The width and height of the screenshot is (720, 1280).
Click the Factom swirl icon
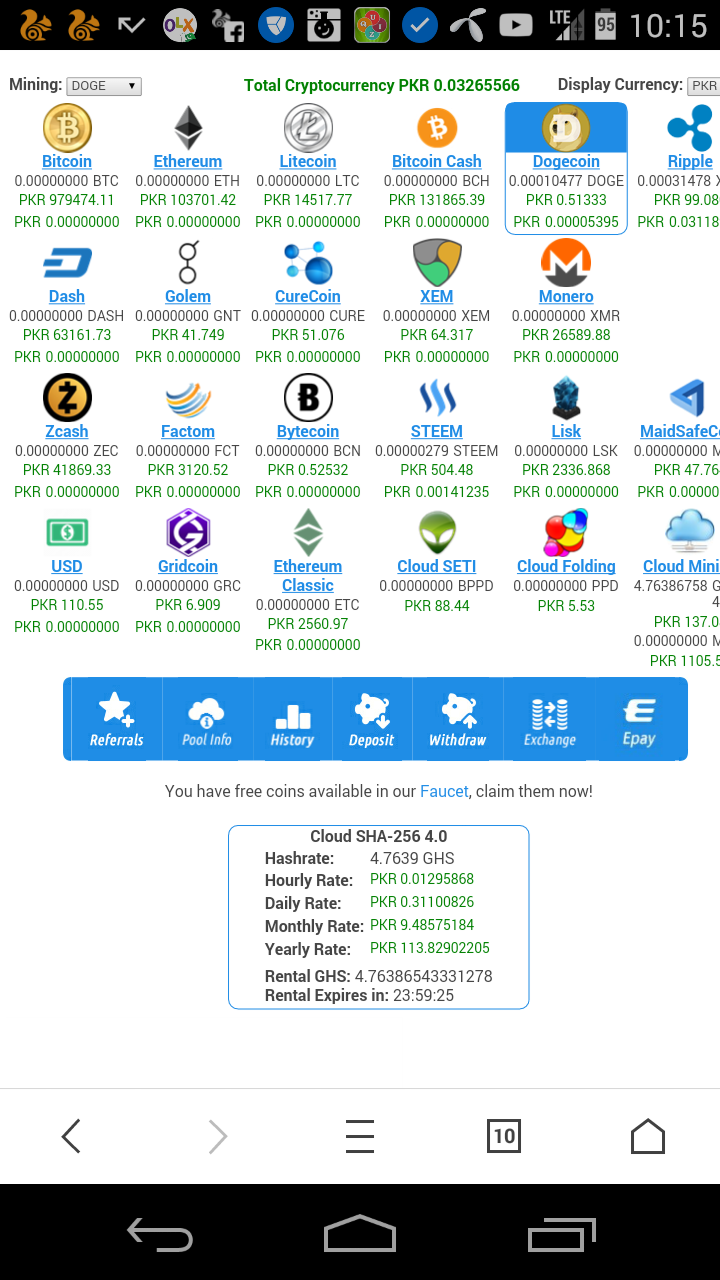point(188,399)
